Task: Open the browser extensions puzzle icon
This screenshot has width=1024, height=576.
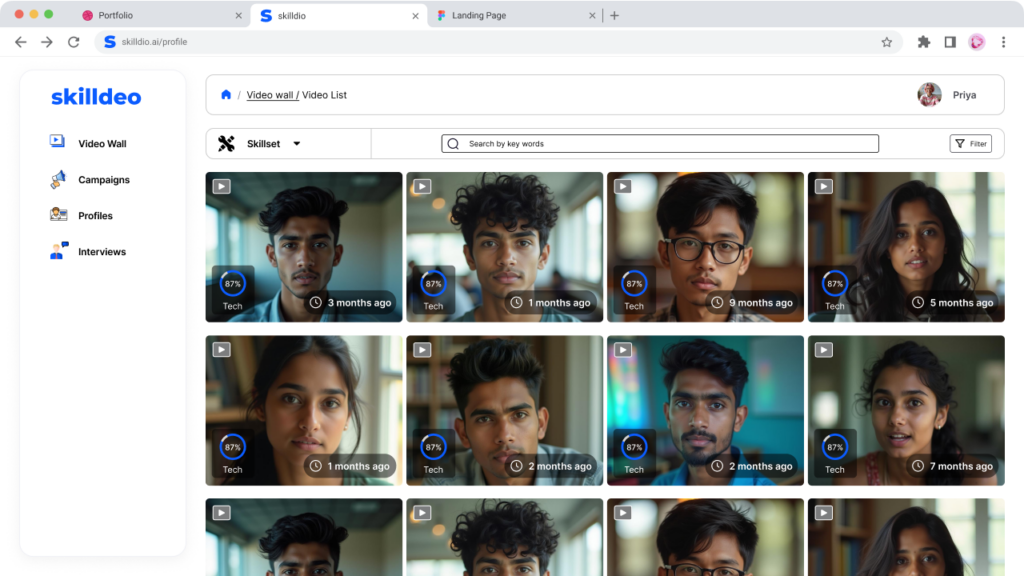Action: click(x=923, y=42)
